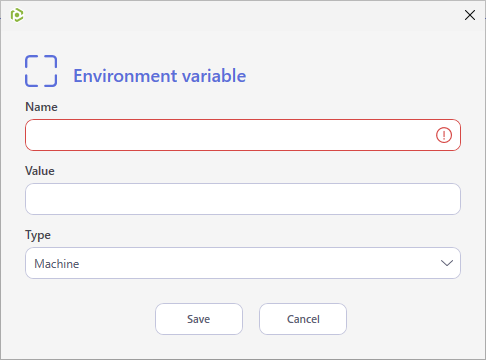Dismiss window with the X icon

point(470,15)
